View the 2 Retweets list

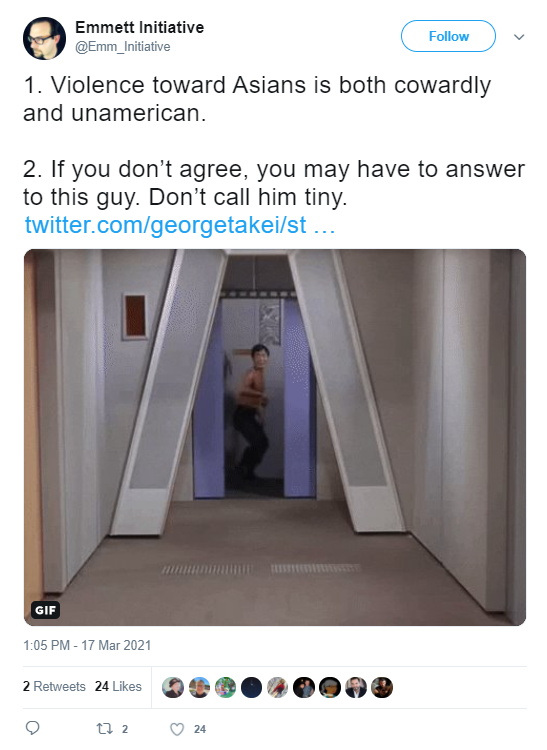pos(54,686)
